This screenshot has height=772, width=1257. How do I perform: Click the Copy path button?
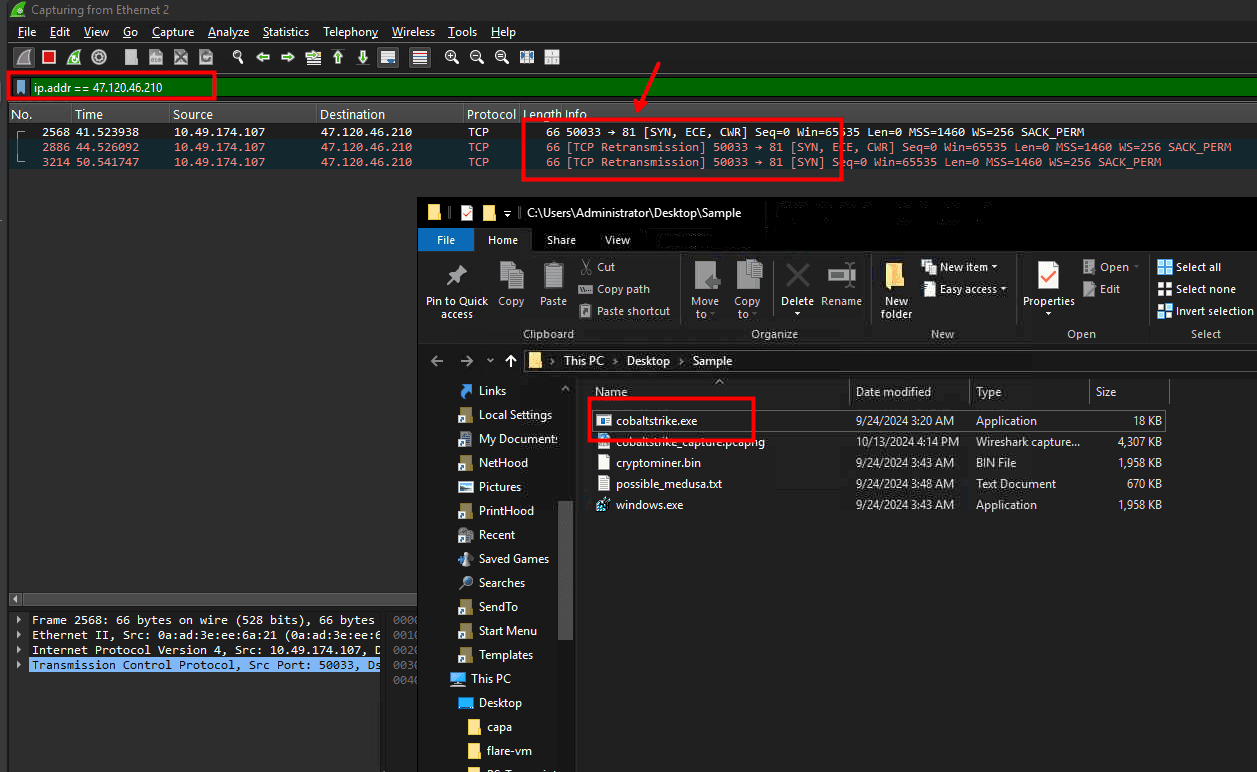coord(622,289)
